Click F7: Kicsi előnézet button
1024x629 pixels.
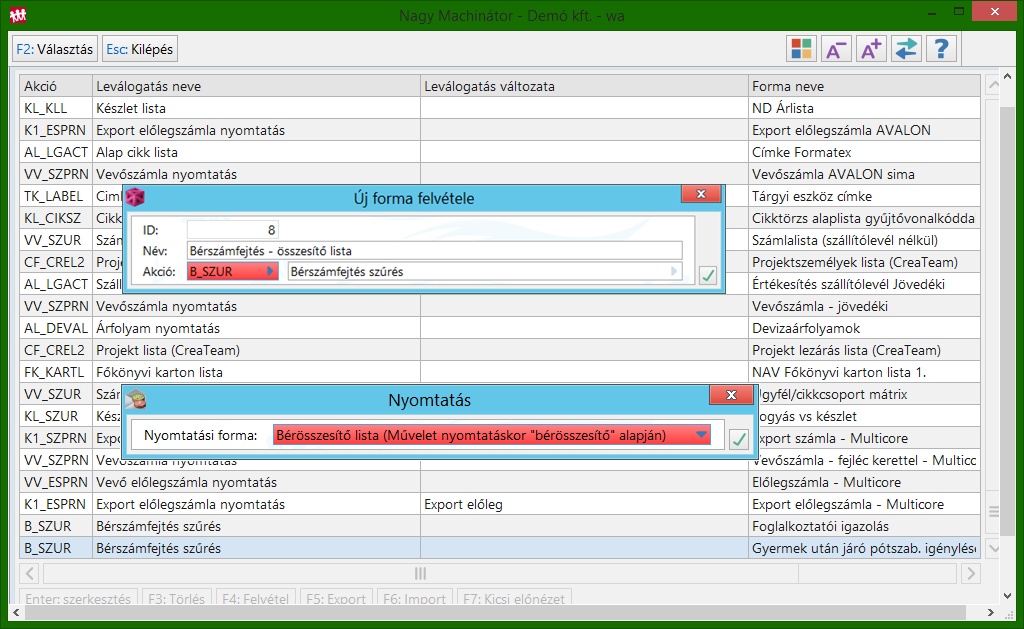click(514, 598)
